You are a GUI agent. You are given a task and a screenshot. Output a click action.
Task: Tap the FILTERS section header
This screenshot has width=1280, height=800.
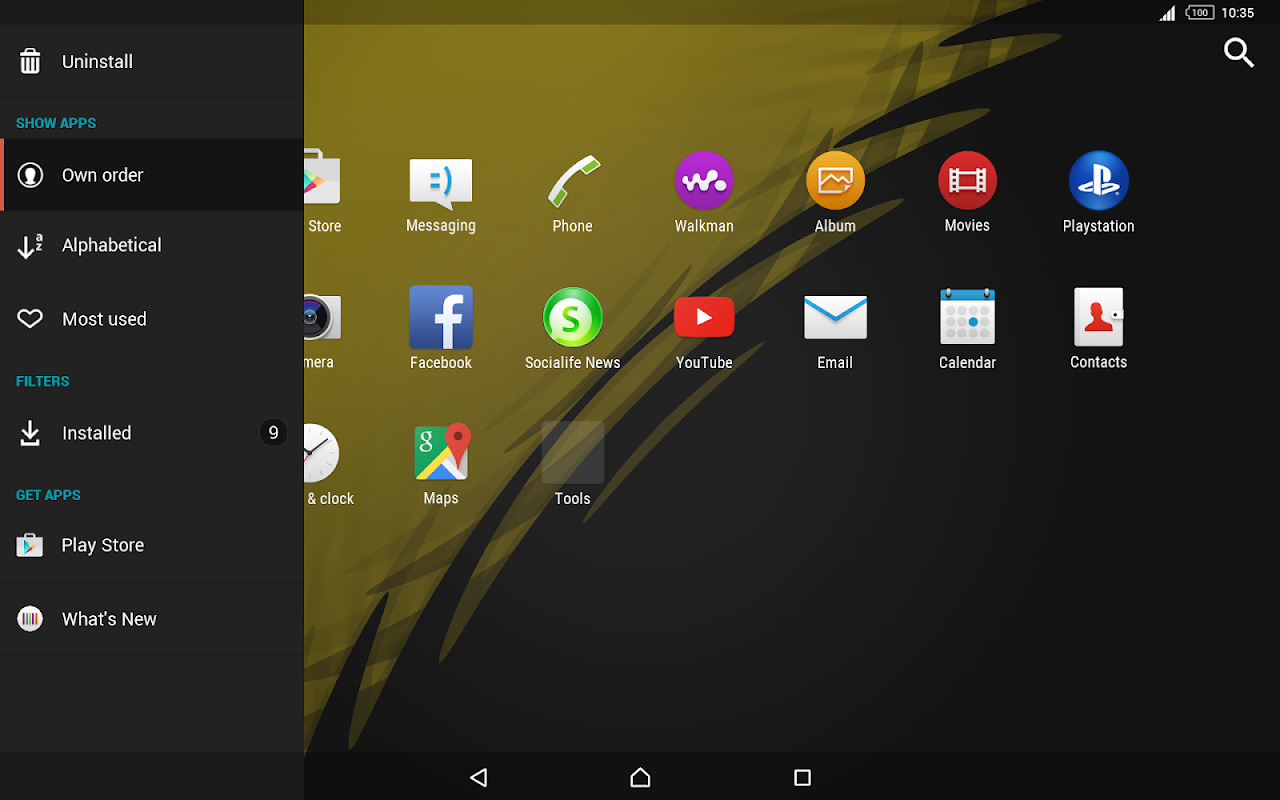(x=43, y=381)
